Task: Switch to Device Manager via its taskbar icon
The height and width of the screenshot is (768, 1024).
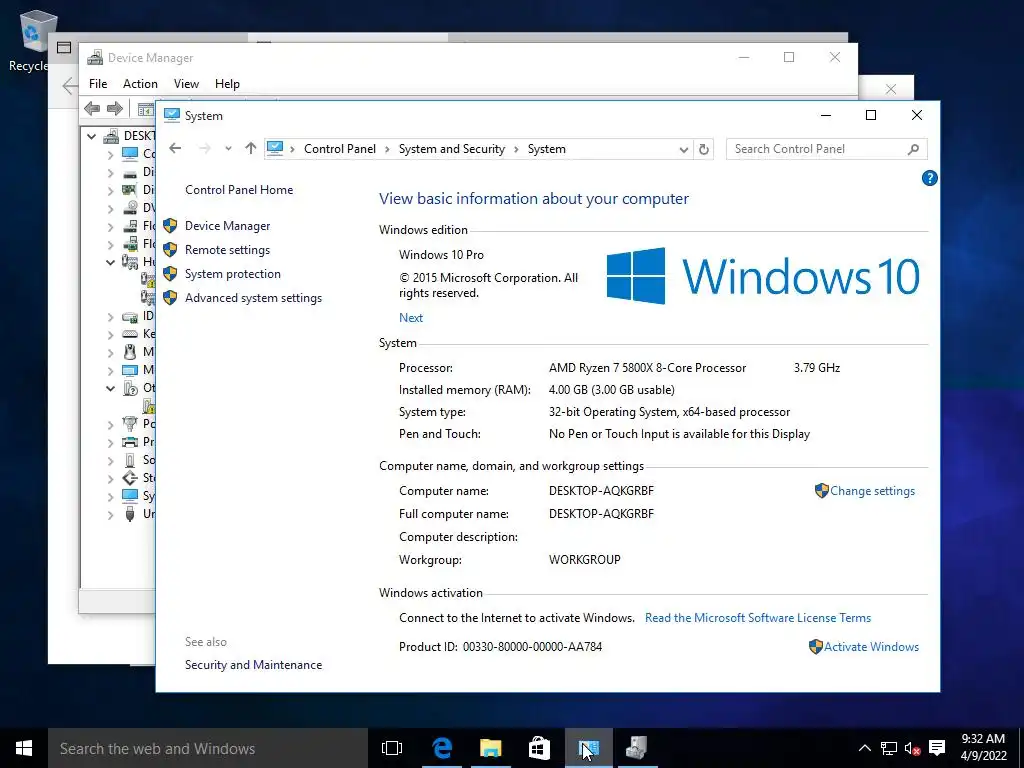Action: tap(637, 748)
